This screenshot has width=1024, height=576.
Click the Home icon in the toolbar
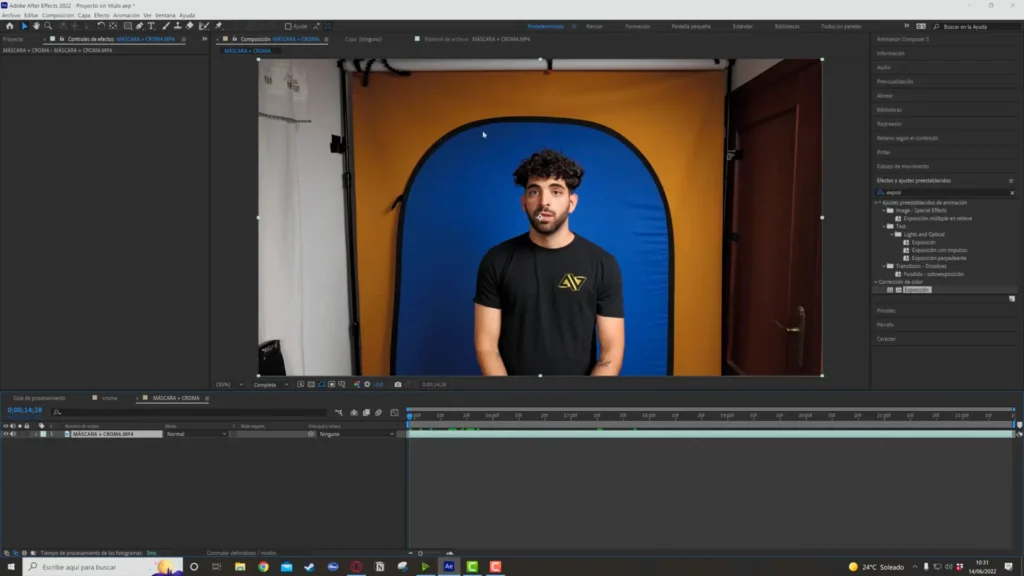(x=7, y=26)
